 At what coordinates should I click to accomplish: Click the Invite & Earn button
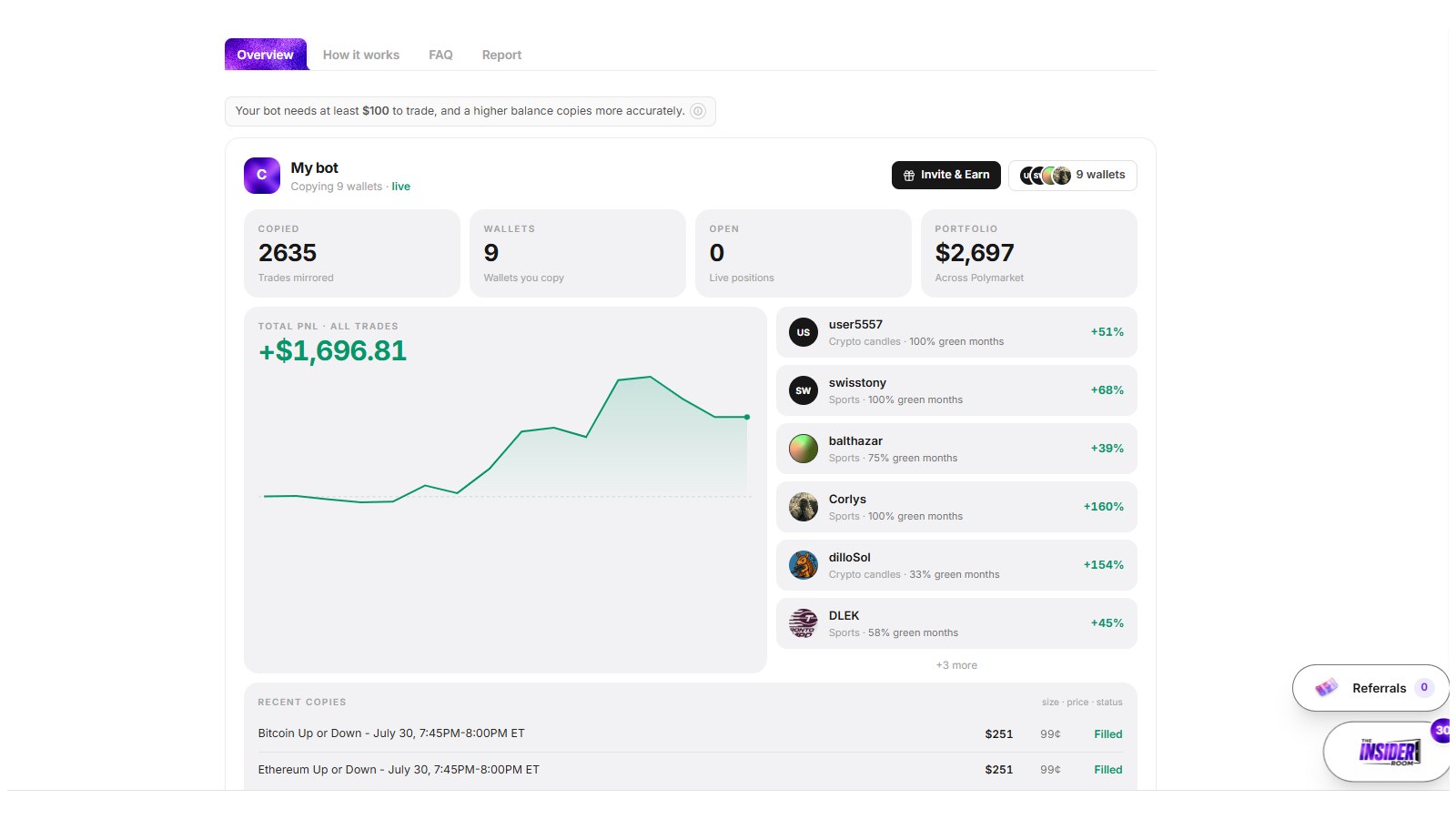946,175
